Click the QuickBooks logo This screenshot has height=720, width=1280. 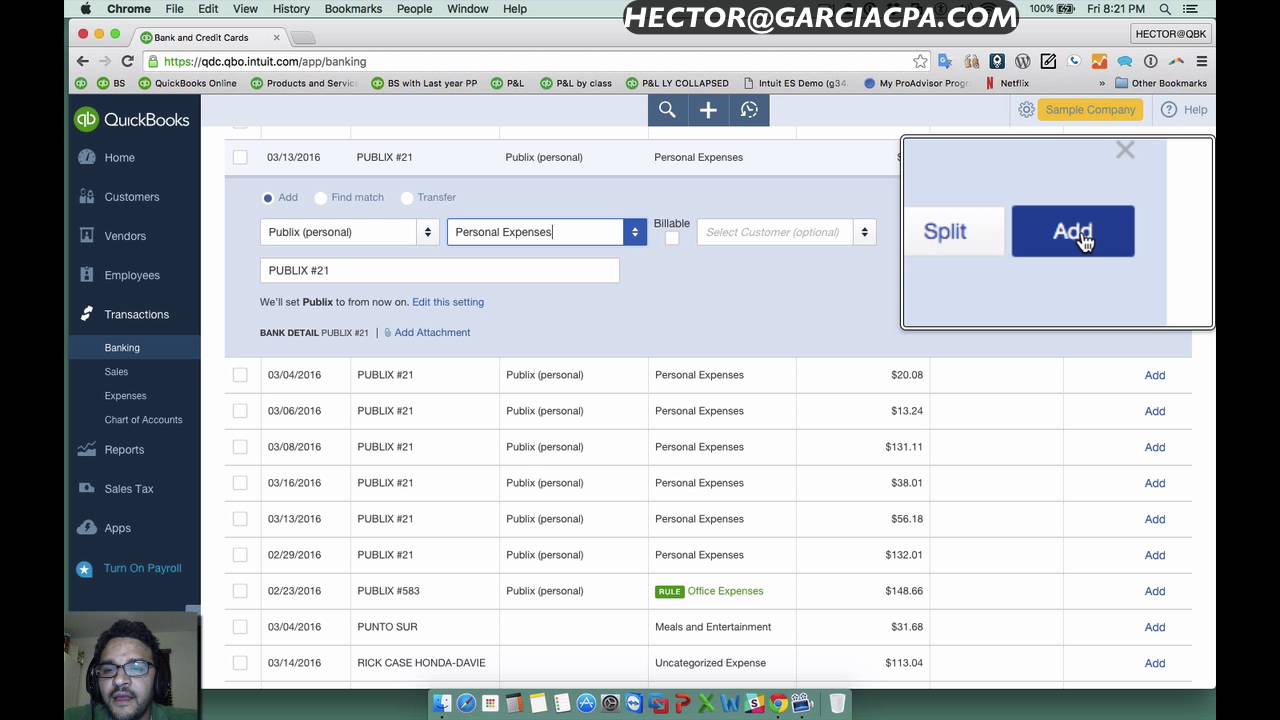pyautogui.click(x=132, y=120)
